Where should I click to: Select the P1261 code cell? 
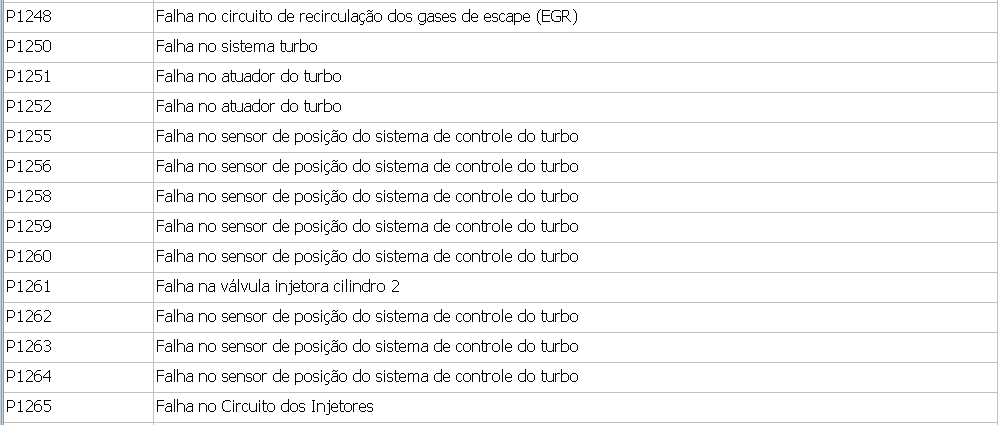coord(29,287)
